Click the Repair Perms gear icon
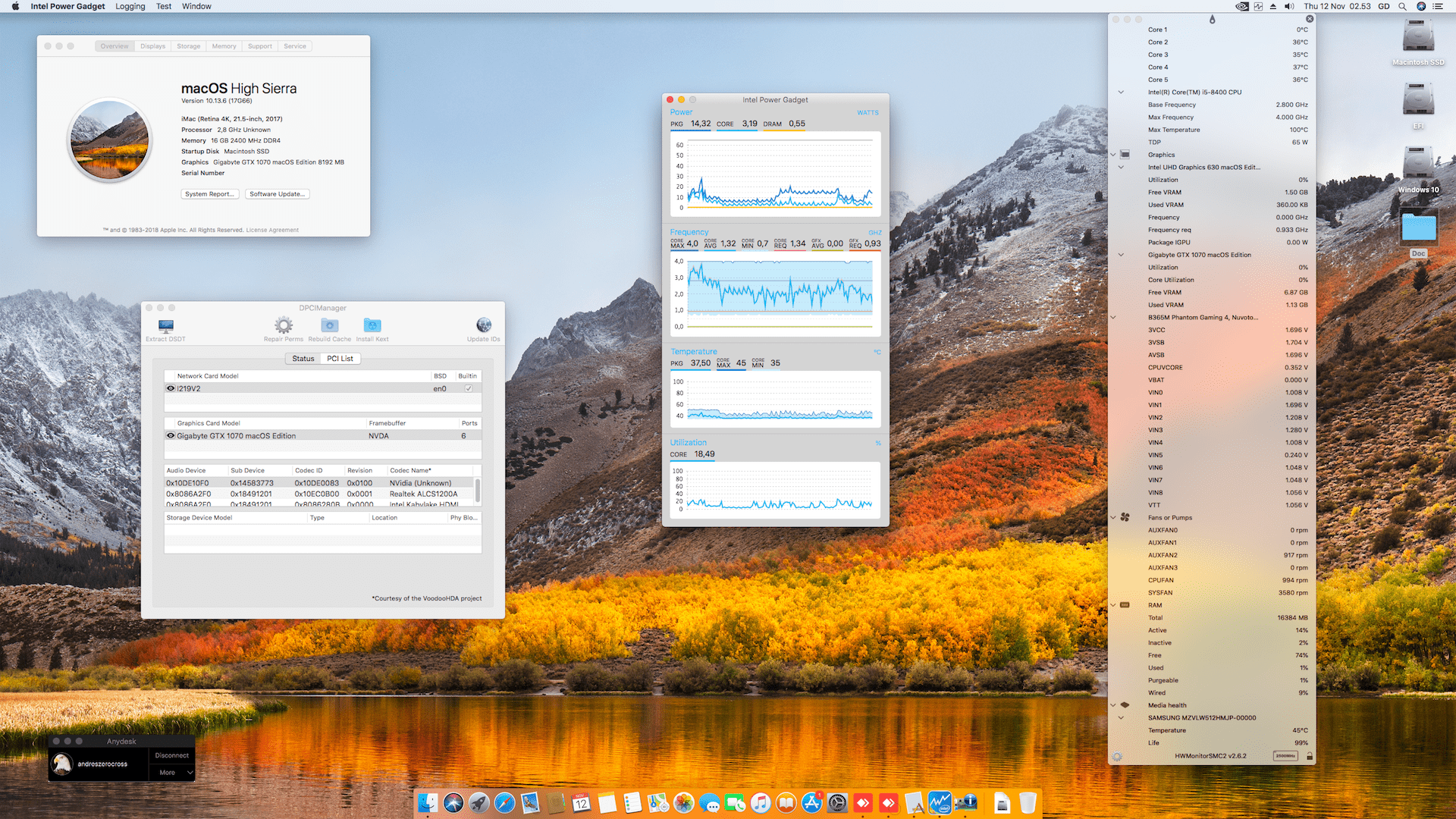Screen dimensions: 1456x819 coord(283,326)
